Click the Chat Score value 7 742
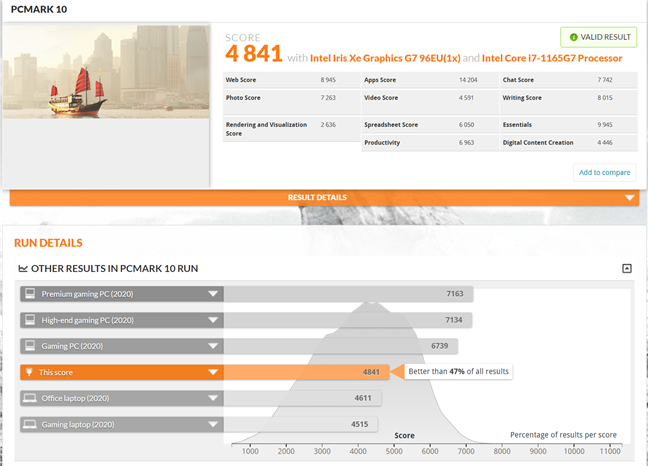Screen dimensions: 648x466 click(605, 80)
